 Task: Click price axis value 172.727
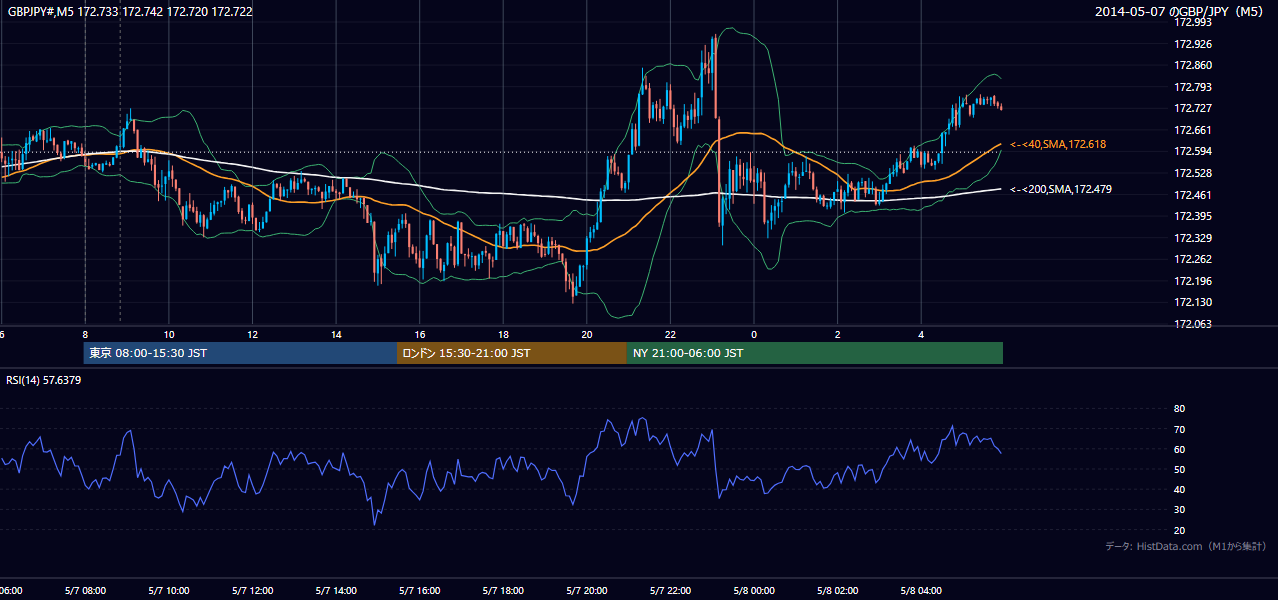[1193, 108]
